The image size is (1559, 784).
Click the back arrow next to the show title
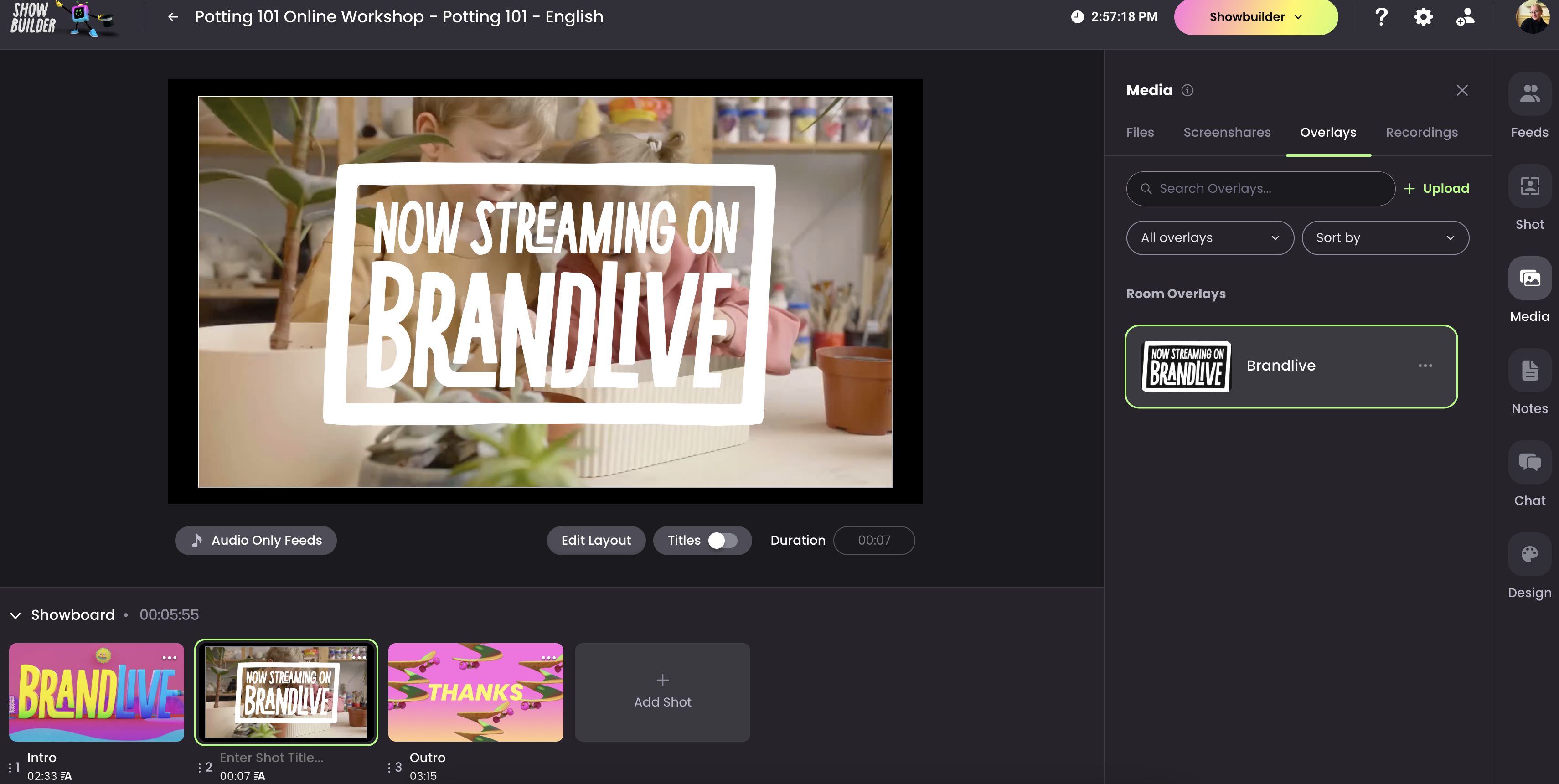click(173, 17)
